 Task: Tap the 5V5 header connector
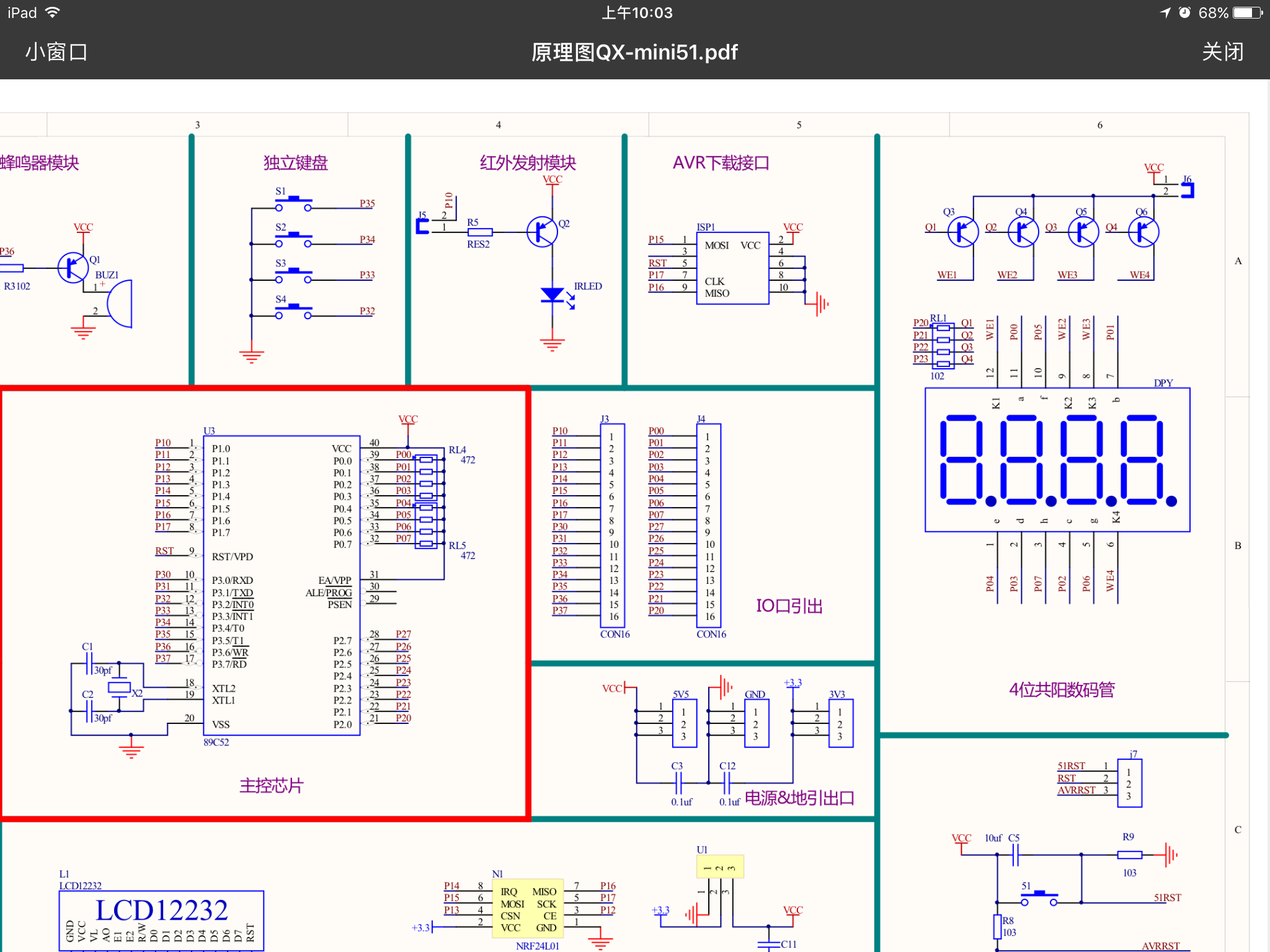click(x=684, y=723)
